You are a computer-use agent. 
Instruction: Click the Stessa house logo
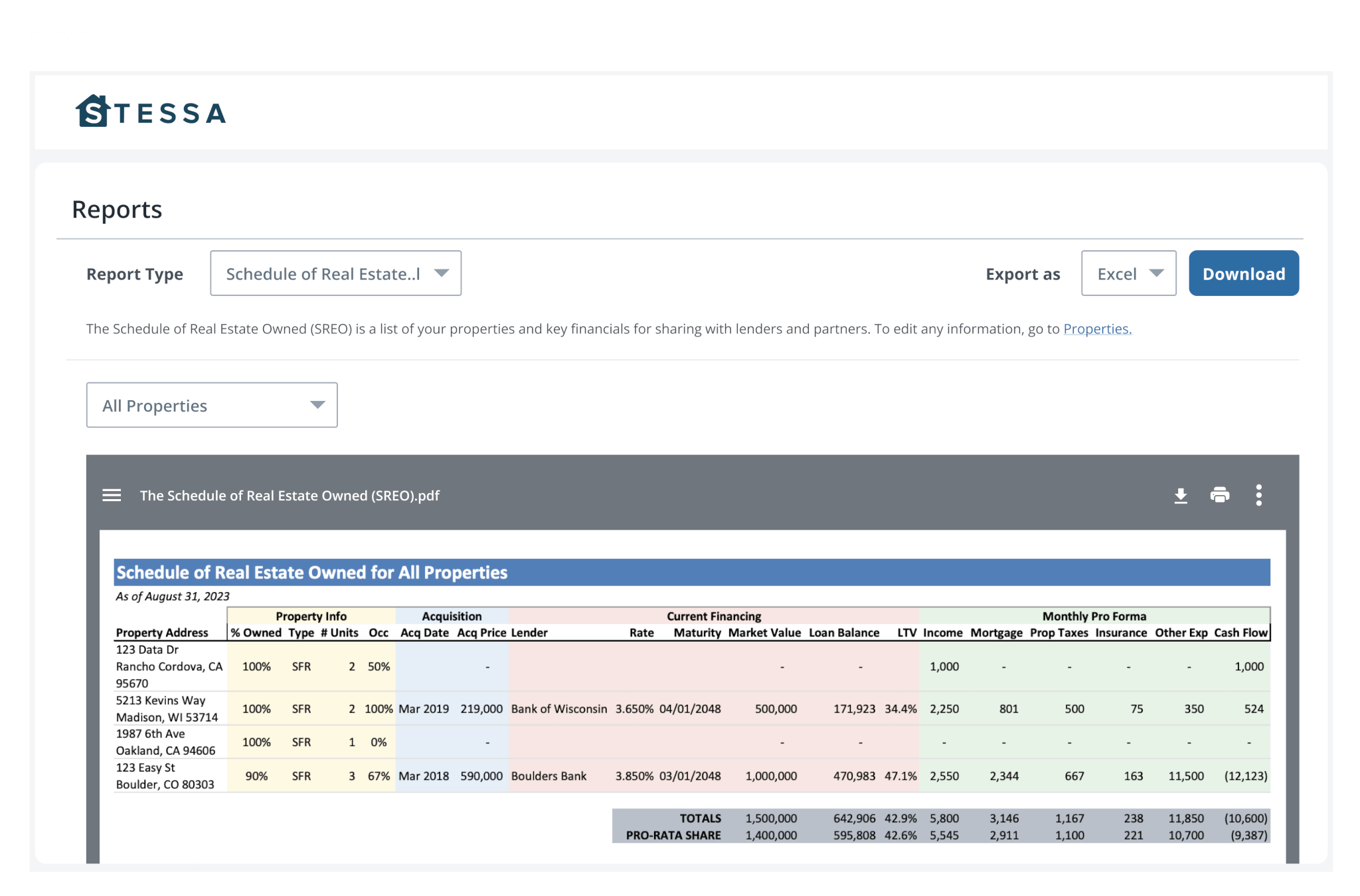94,112
